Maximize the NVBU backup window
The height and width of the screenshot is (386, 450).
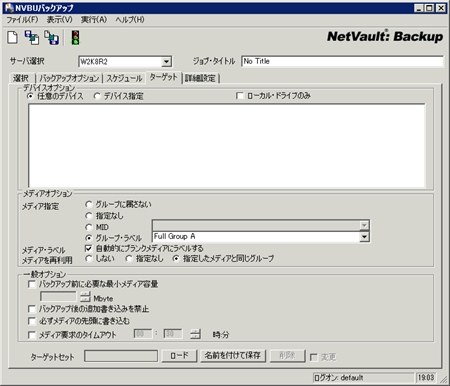pos(430,8)
